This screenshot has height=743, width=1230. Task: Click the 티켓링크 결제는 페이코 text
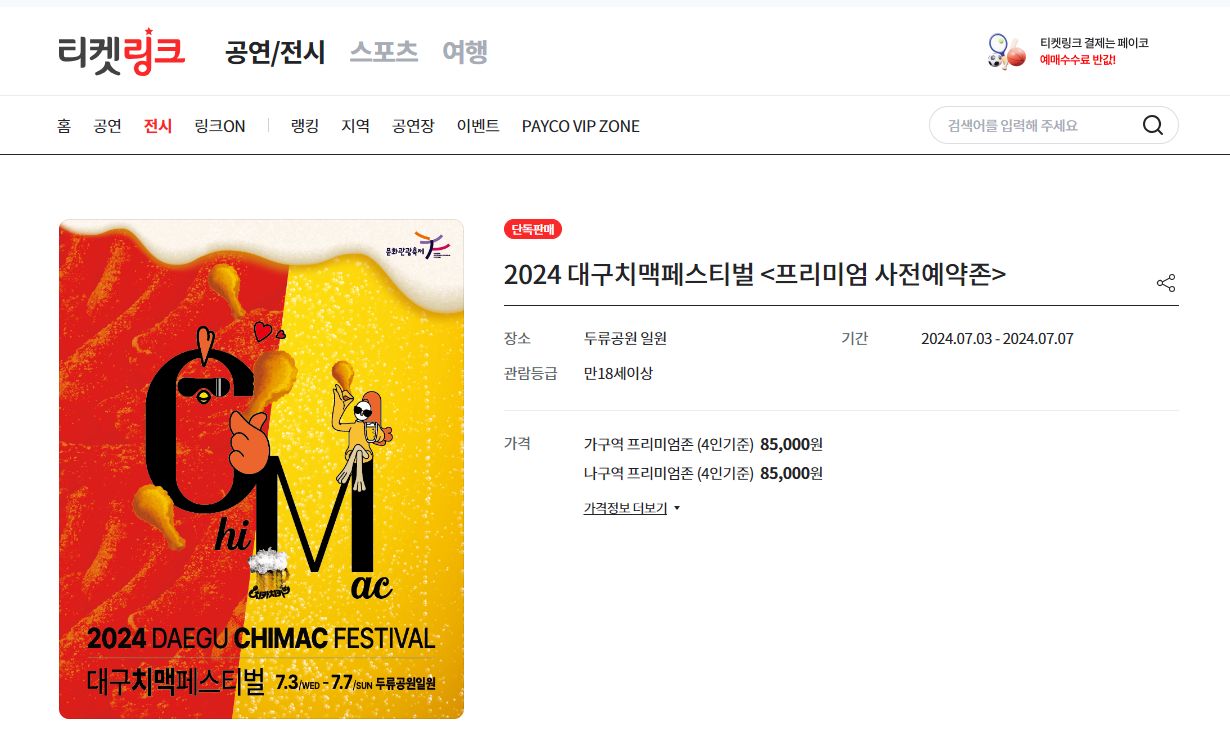point(1094,43)
